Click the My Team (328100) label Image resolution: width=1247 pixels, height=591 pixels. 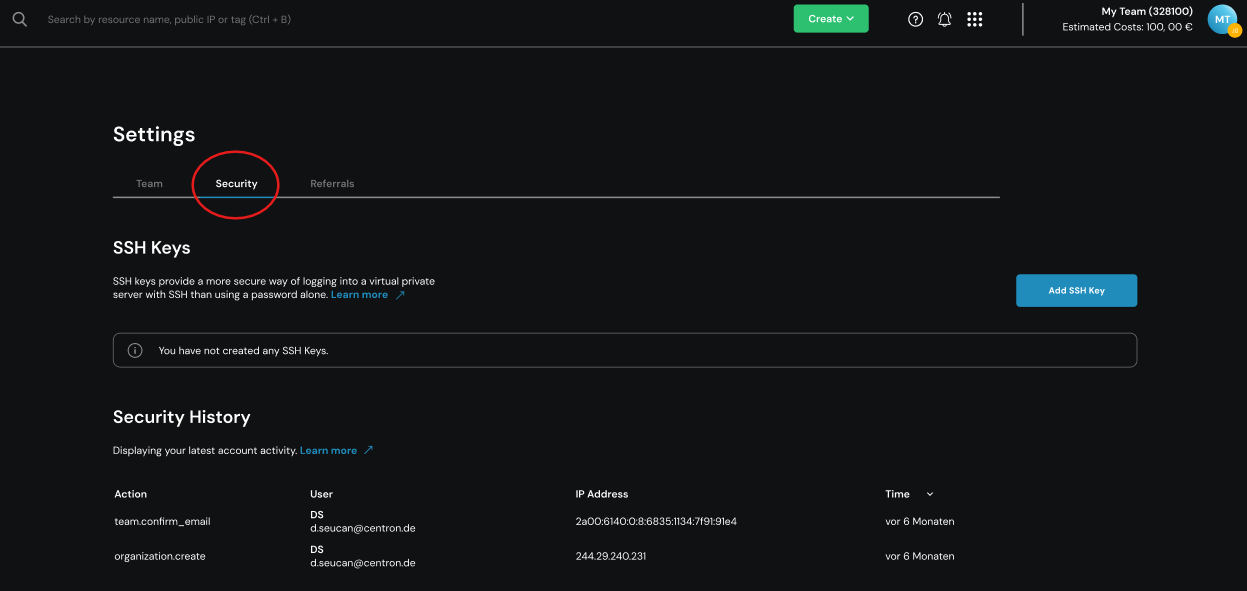(1146, 12)
